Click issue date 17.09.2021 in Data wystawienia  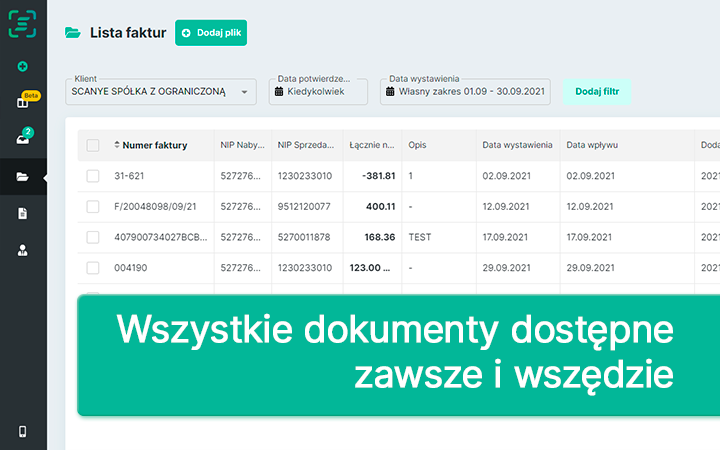click(505, 237)
